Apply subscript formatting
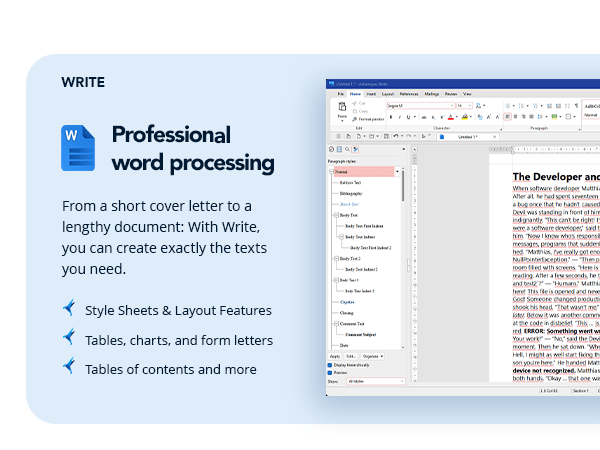Screen dimensions: 600x450 433,117
